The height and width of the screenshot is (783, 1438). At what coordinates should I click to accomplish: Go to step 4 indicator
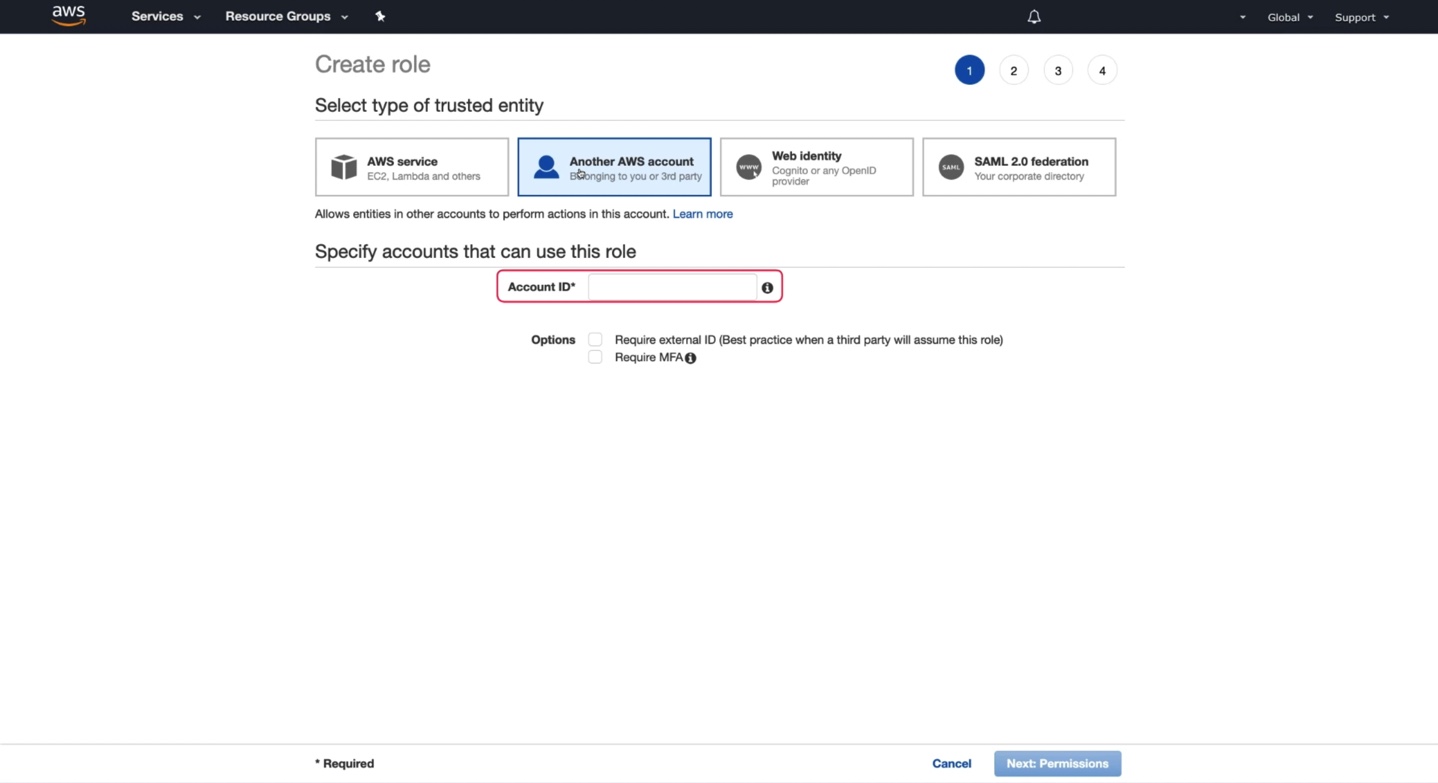click(1102, 70)
